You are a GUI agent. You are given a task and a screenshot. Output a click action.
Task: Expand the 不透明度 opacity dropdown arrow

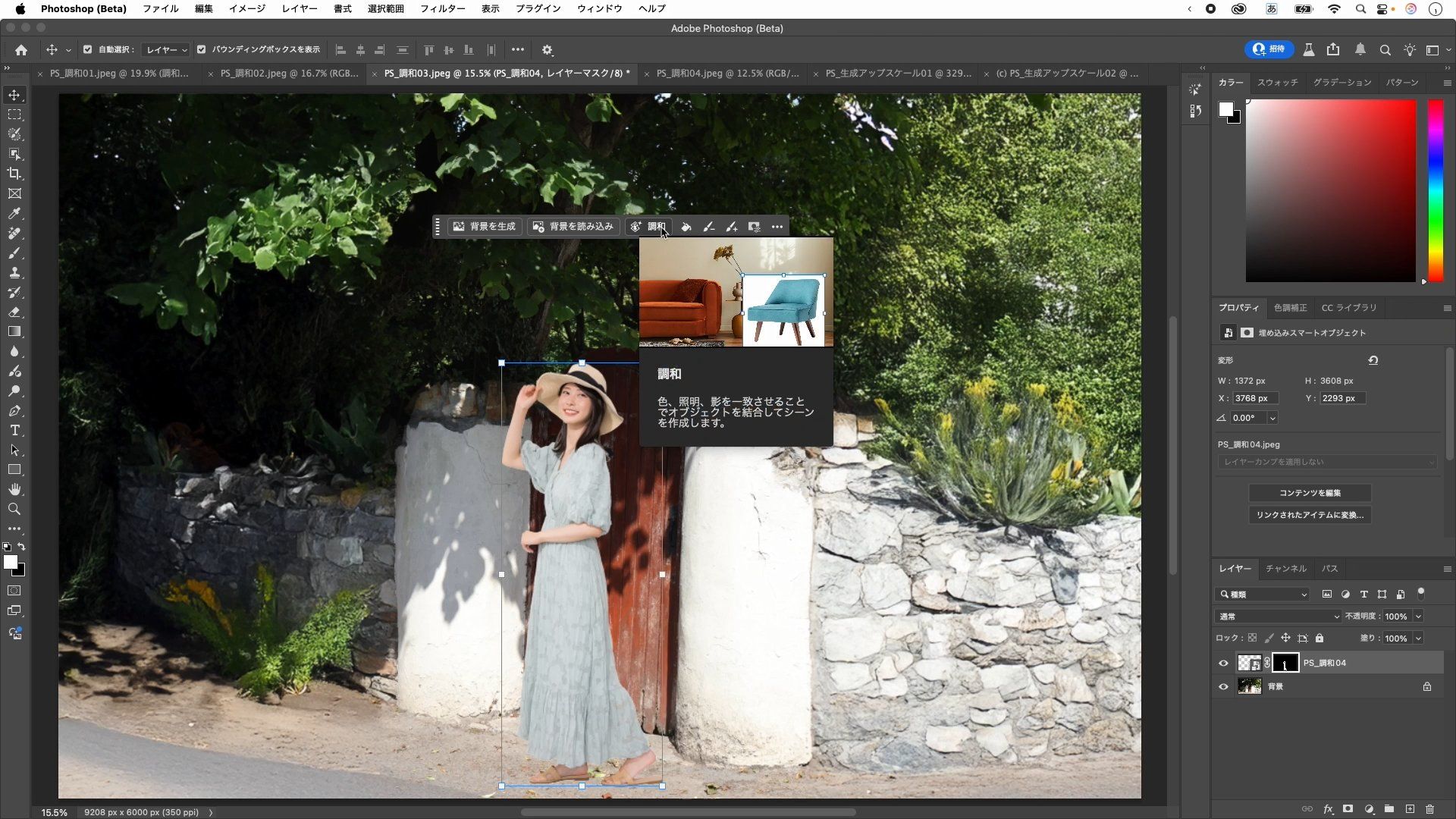click(x=1418, y=617)
